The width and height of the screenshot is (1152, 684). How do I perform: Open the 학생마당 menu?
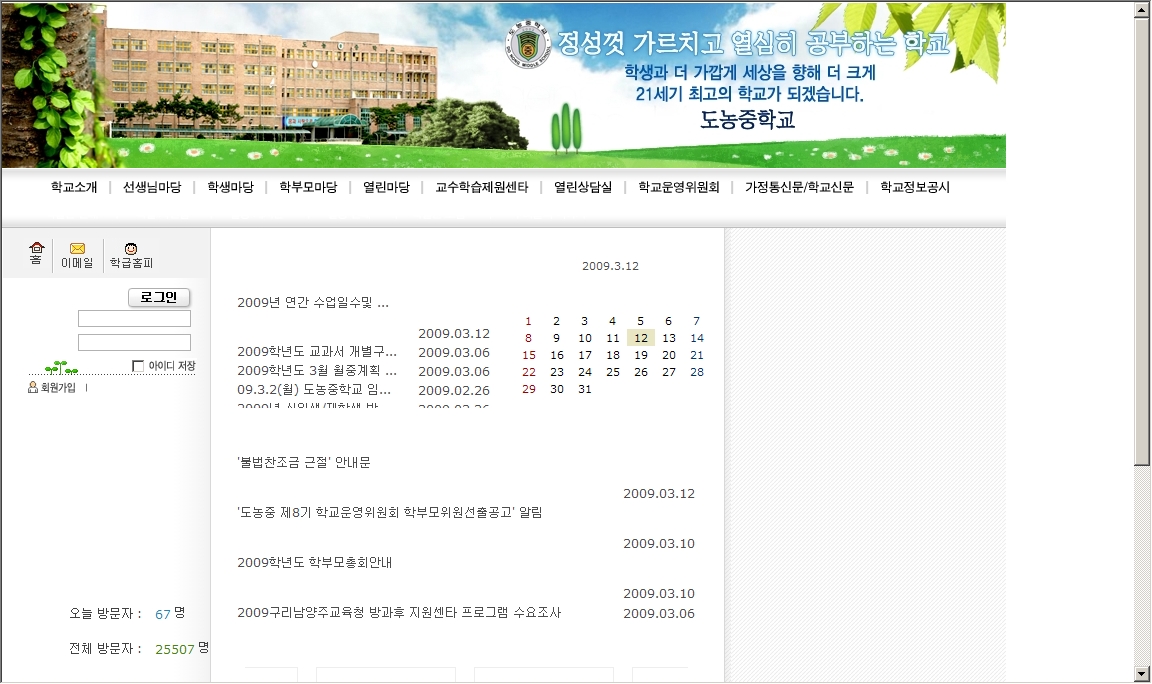click(x=230, y=187)
